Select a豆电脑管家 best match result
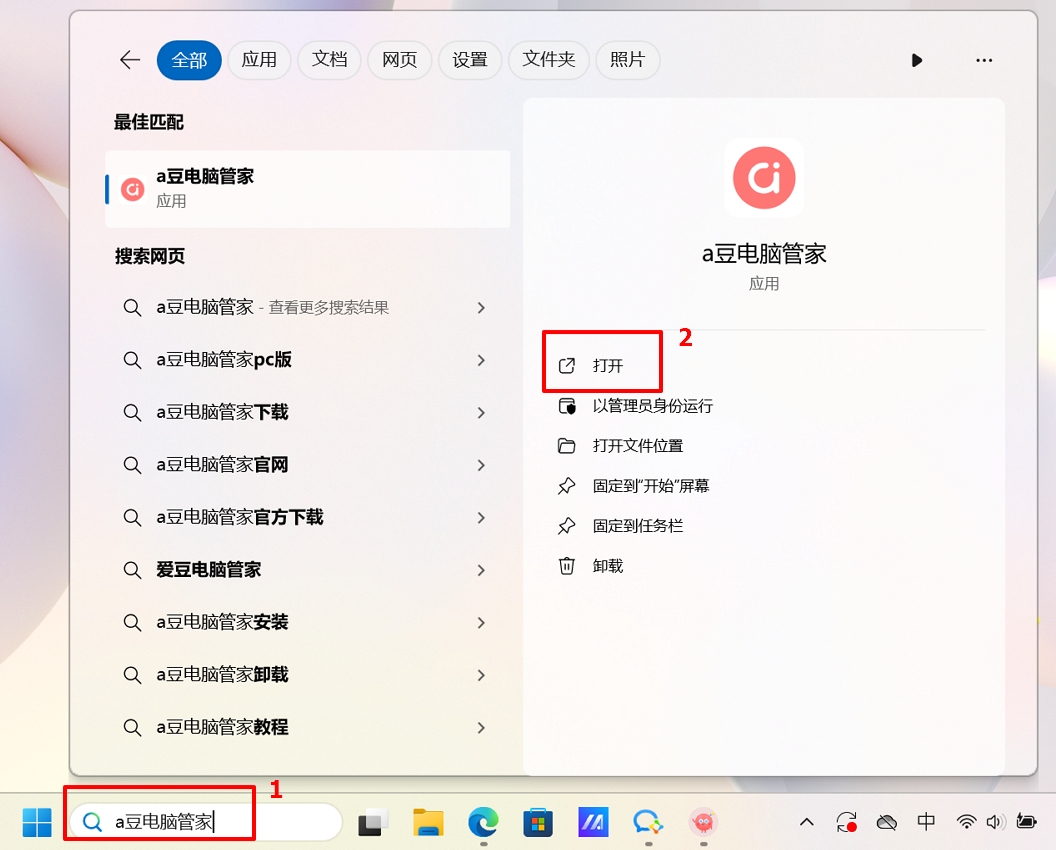The width and height of the screenshot is (1056, 850). (x=308, y=189)
